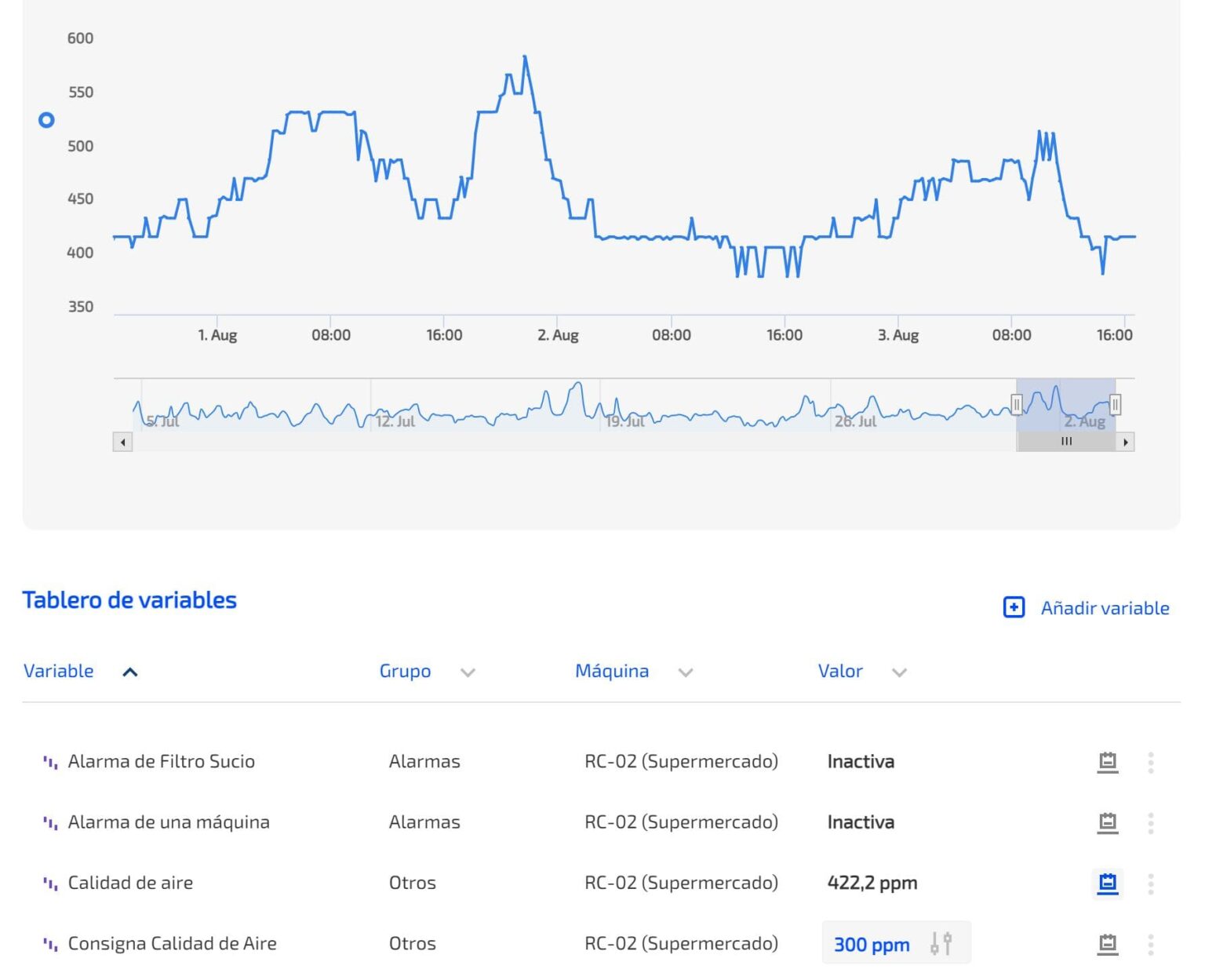The image size is (1205, 980).
Task: Collapse the Variable column sort chevron
Action: tap(130, 672)
